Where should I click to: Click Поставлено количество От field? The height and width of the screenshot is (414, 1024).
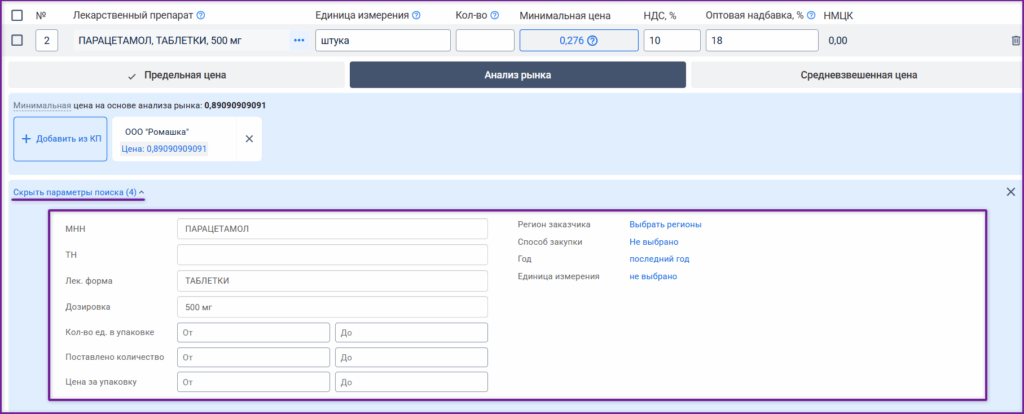[x=253, y=357]
